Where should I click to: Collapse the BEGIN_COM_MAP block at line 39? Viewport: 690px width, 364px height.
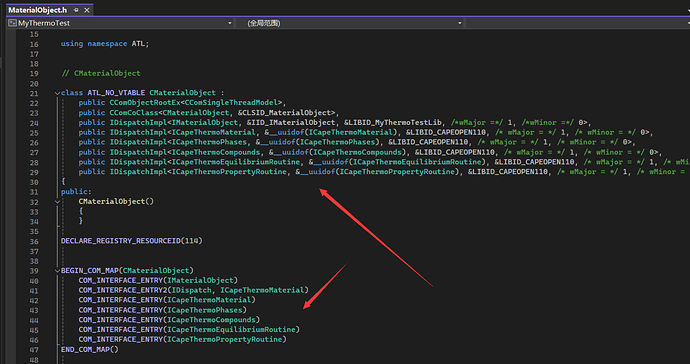57,271
